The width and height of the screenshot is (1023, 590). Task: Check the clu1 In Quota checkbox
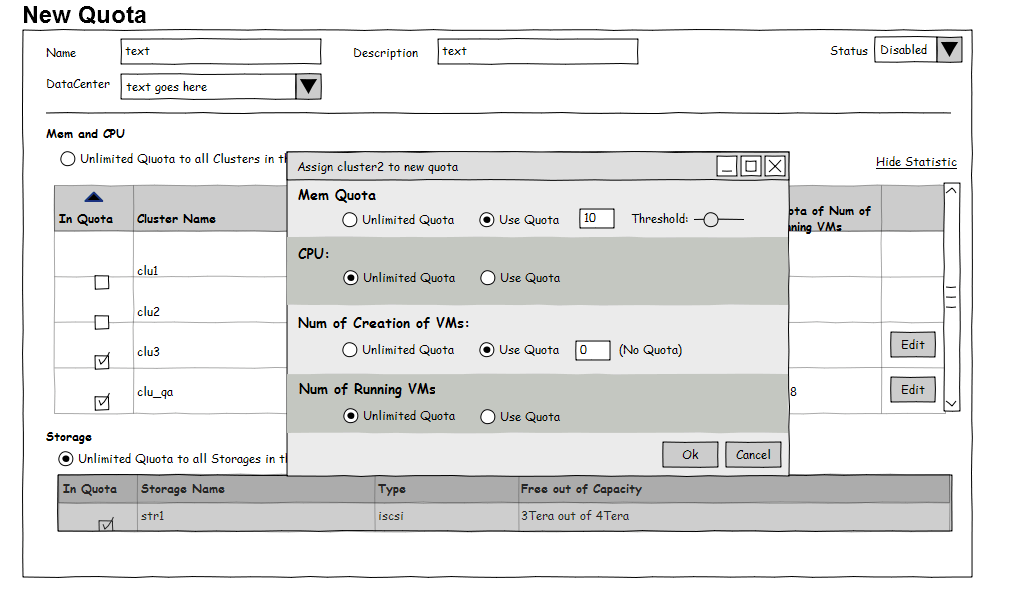pos(102,283)
